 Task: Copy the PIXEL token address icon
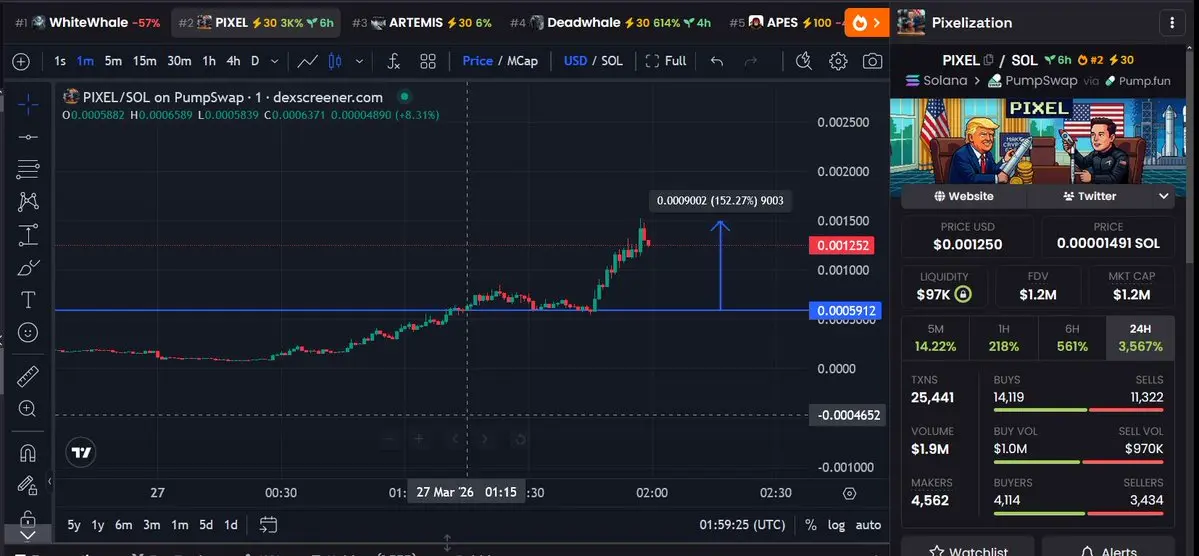coord(989,60)
